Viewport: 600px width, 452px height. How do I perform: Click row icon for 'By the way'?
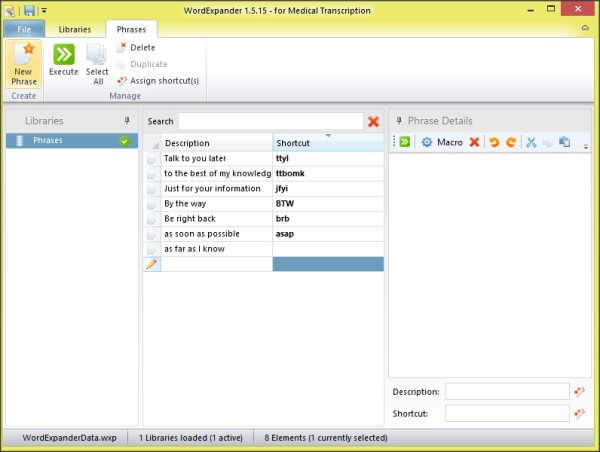tap(152, 204)
